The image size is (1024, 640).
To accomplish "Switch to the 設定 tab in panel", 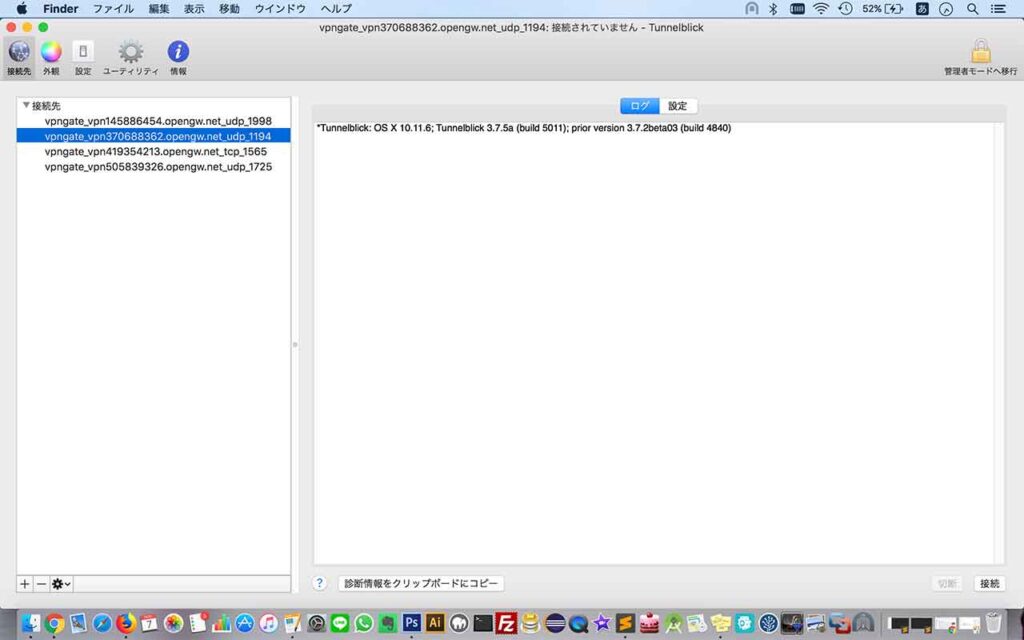I will [678, 106].
